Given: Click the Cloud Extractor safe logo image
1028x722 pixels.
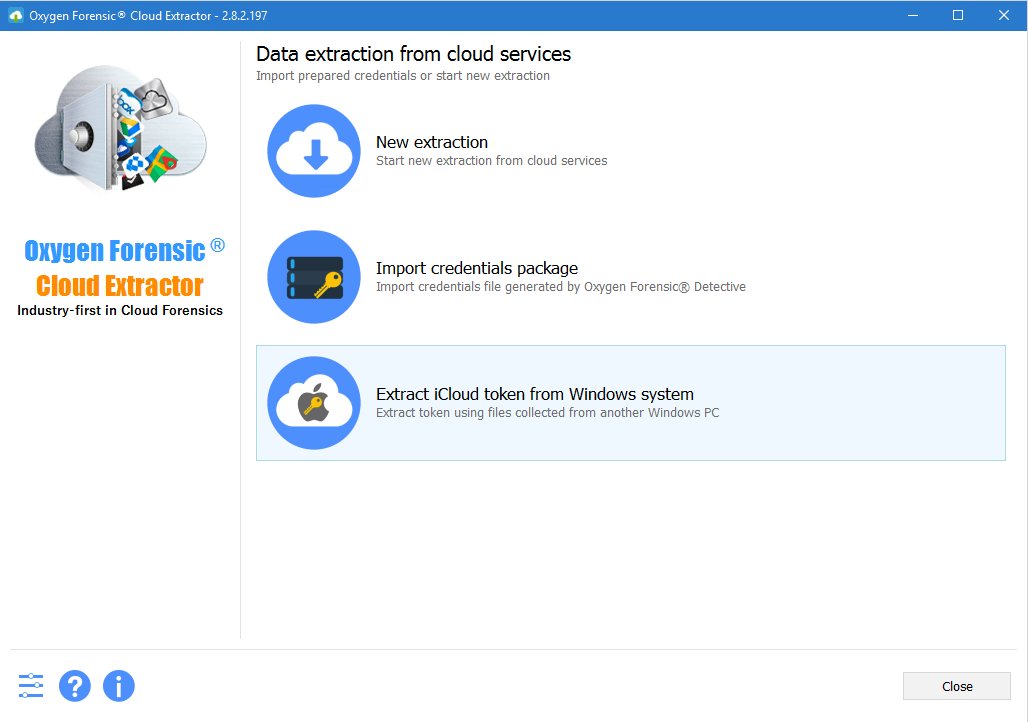Looking at the screenshot, I should tap(121, 128).
